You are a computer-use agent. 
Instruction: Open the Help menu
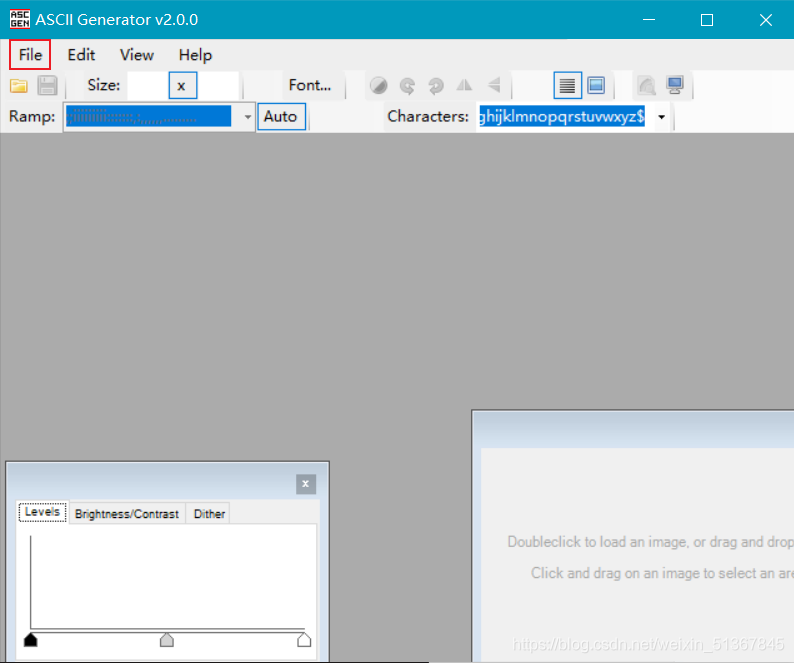pos(195,55)
